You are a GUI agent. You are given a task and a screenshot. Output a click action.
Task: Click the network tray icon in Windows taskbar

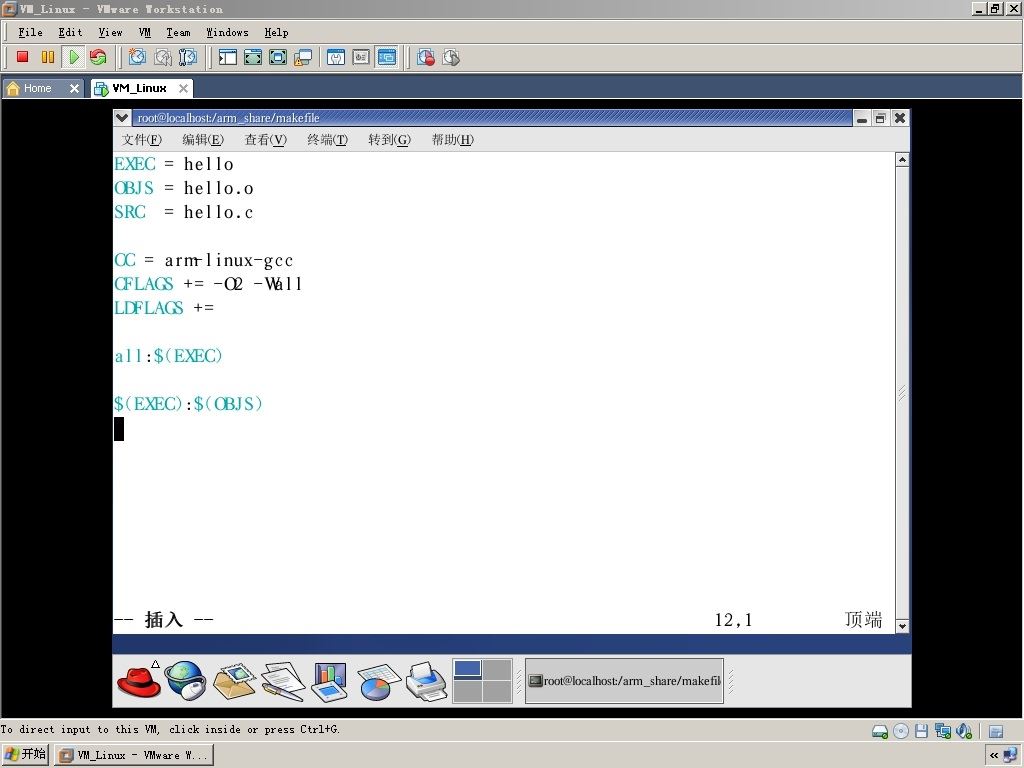click(x=1011, y=756)
